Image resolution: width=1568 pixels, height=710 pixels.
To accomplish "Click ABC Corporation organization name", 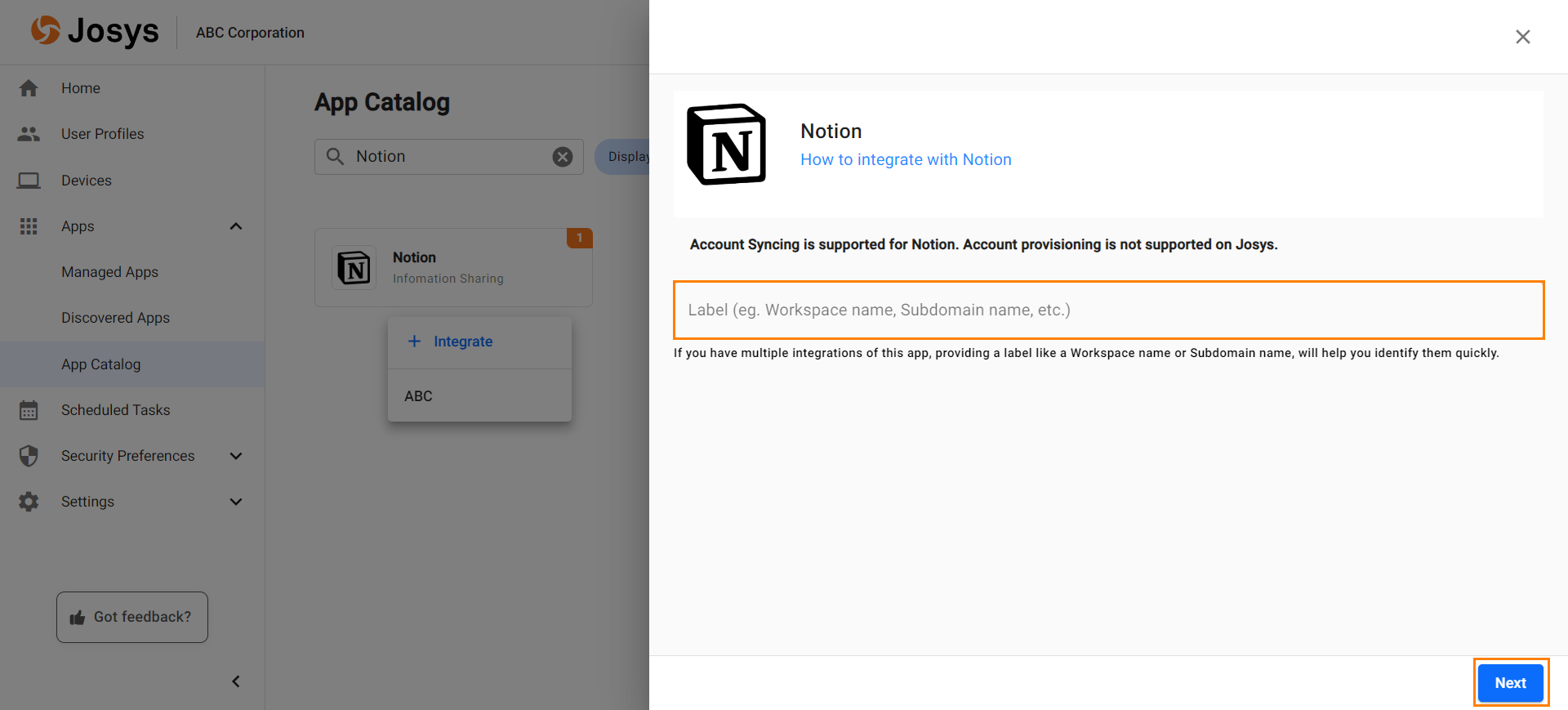I will tap(250, 33).
